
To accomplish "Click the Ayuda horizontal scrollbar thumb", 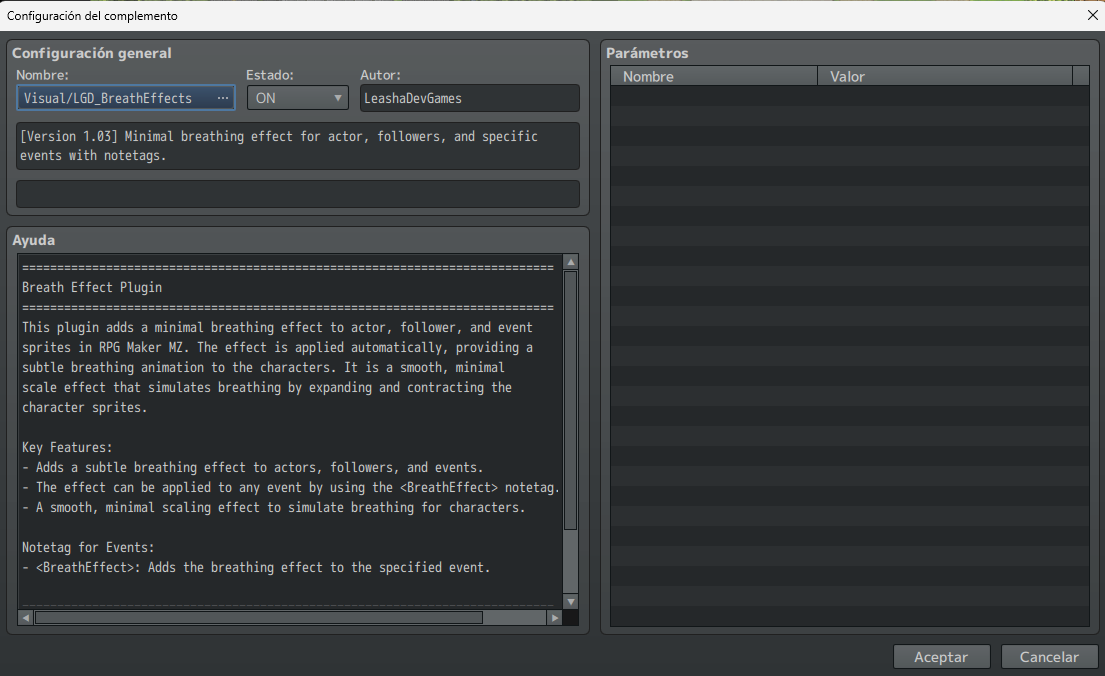I will point(259,617).
